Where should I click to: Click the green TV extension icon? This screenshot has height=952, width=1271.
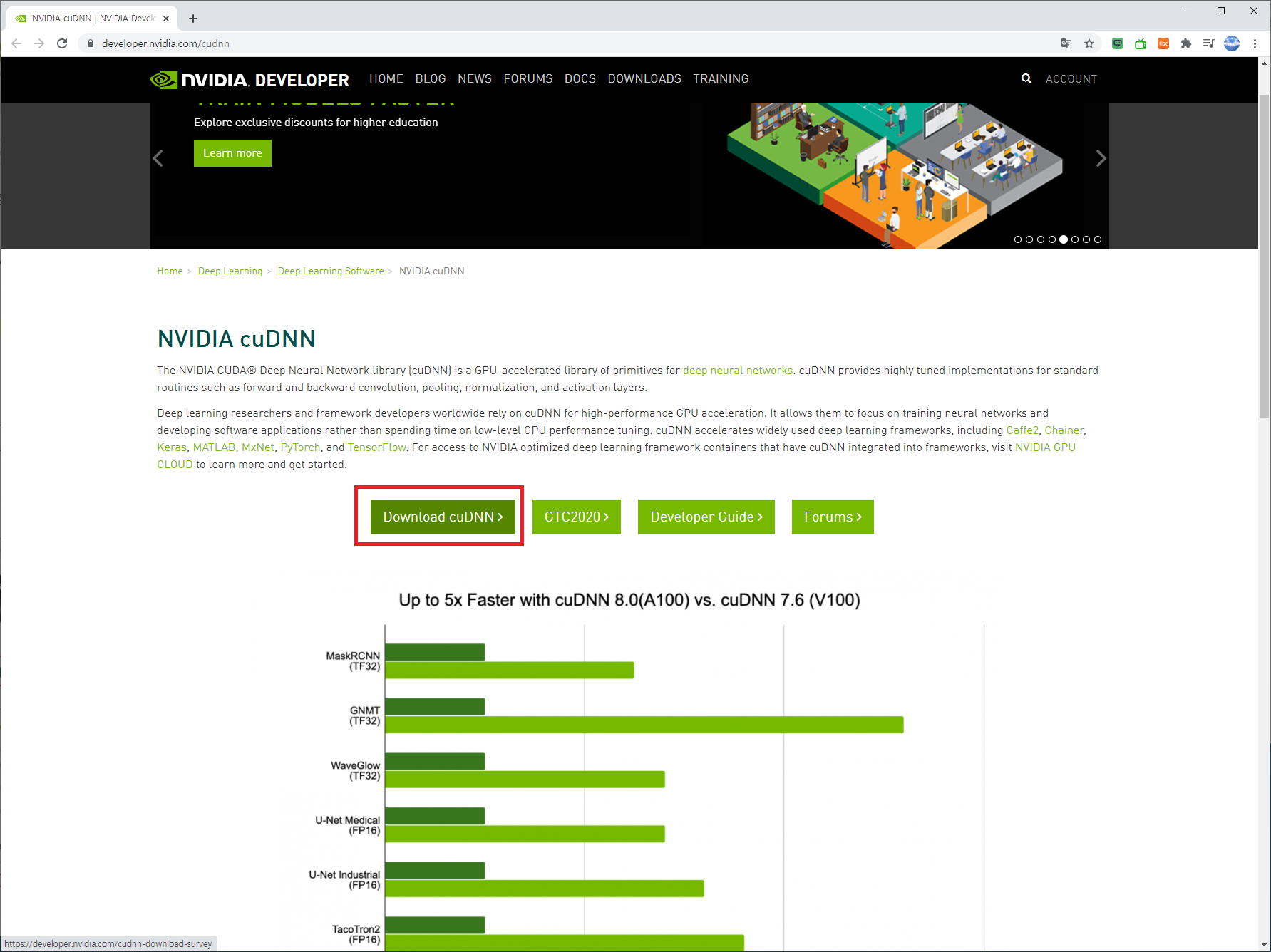tap(1141, 43)
